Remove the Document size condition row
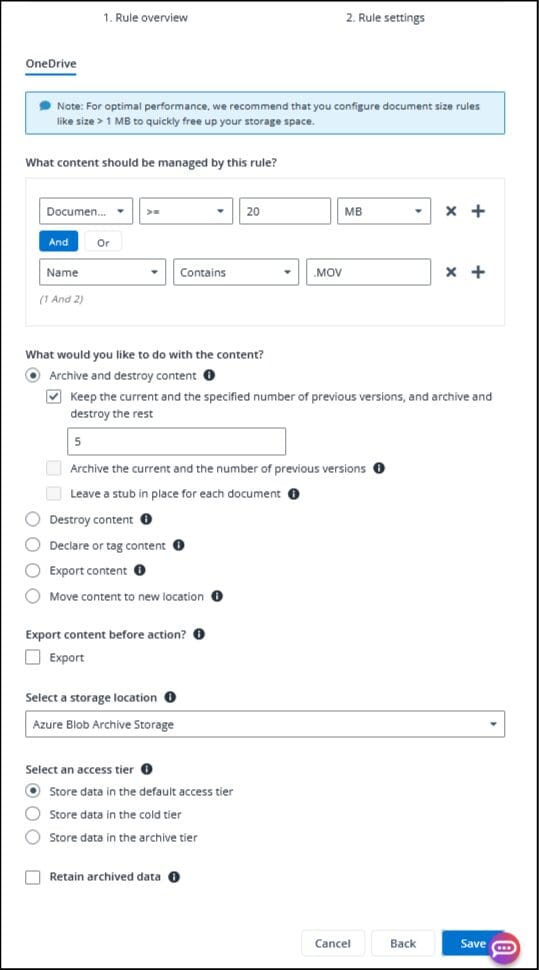 click(x=451, y=212)
